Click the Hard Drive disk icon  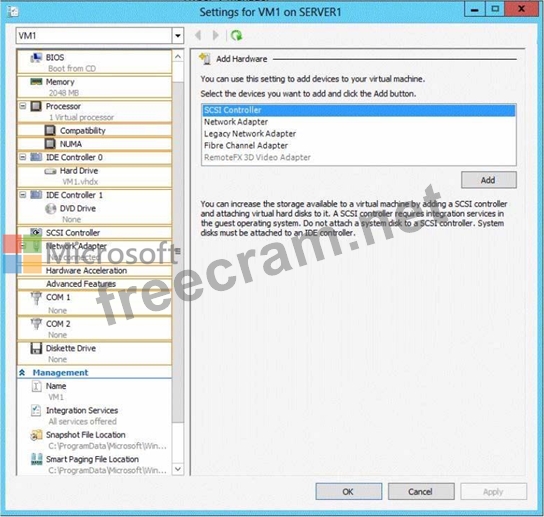50,171
